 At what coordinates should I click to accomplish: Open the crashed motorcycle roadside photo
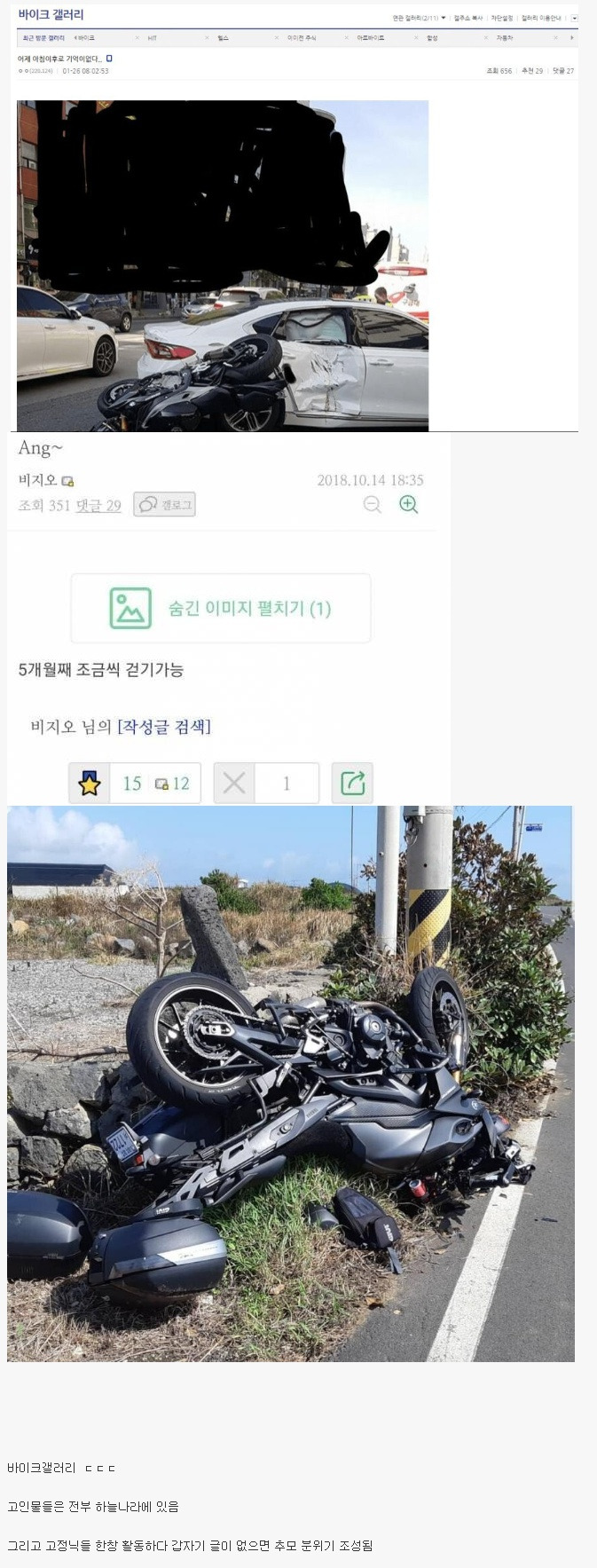point(291,1083)
